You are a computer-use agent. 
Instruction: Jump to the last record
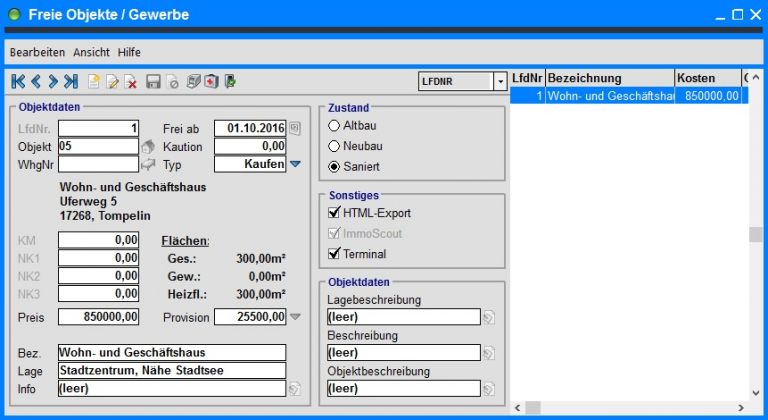point(71,81)
